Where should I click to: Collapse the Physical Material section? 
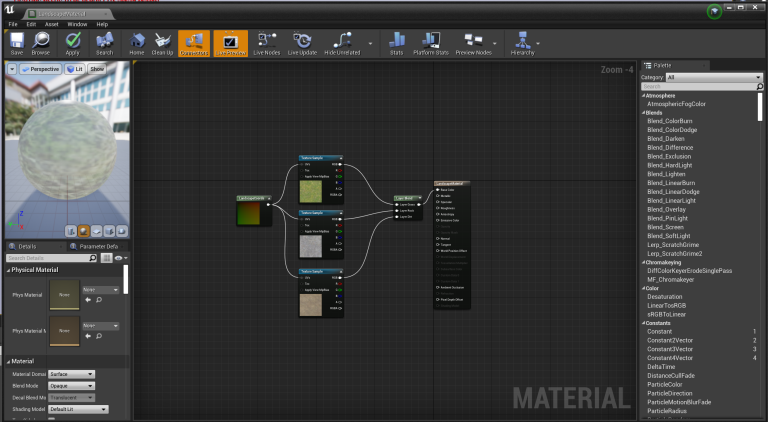click(x=9, y=269)
